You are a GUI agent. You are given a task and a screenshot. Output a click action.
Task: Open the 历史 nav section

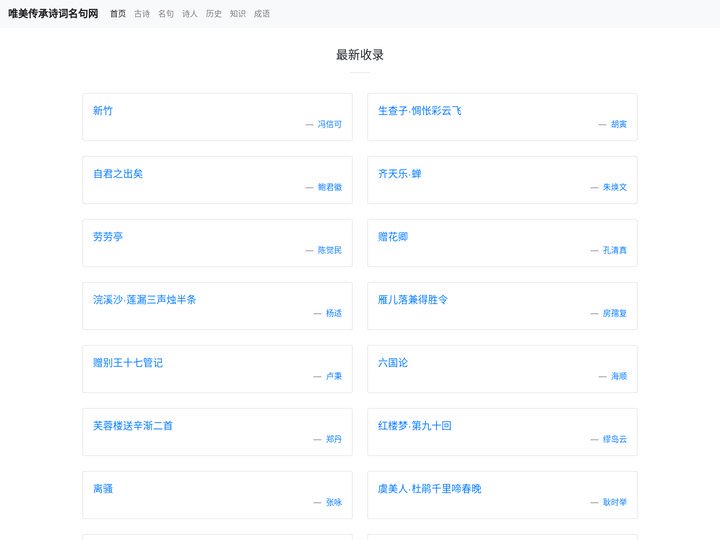pyautogui.click(x=214, y=14)
